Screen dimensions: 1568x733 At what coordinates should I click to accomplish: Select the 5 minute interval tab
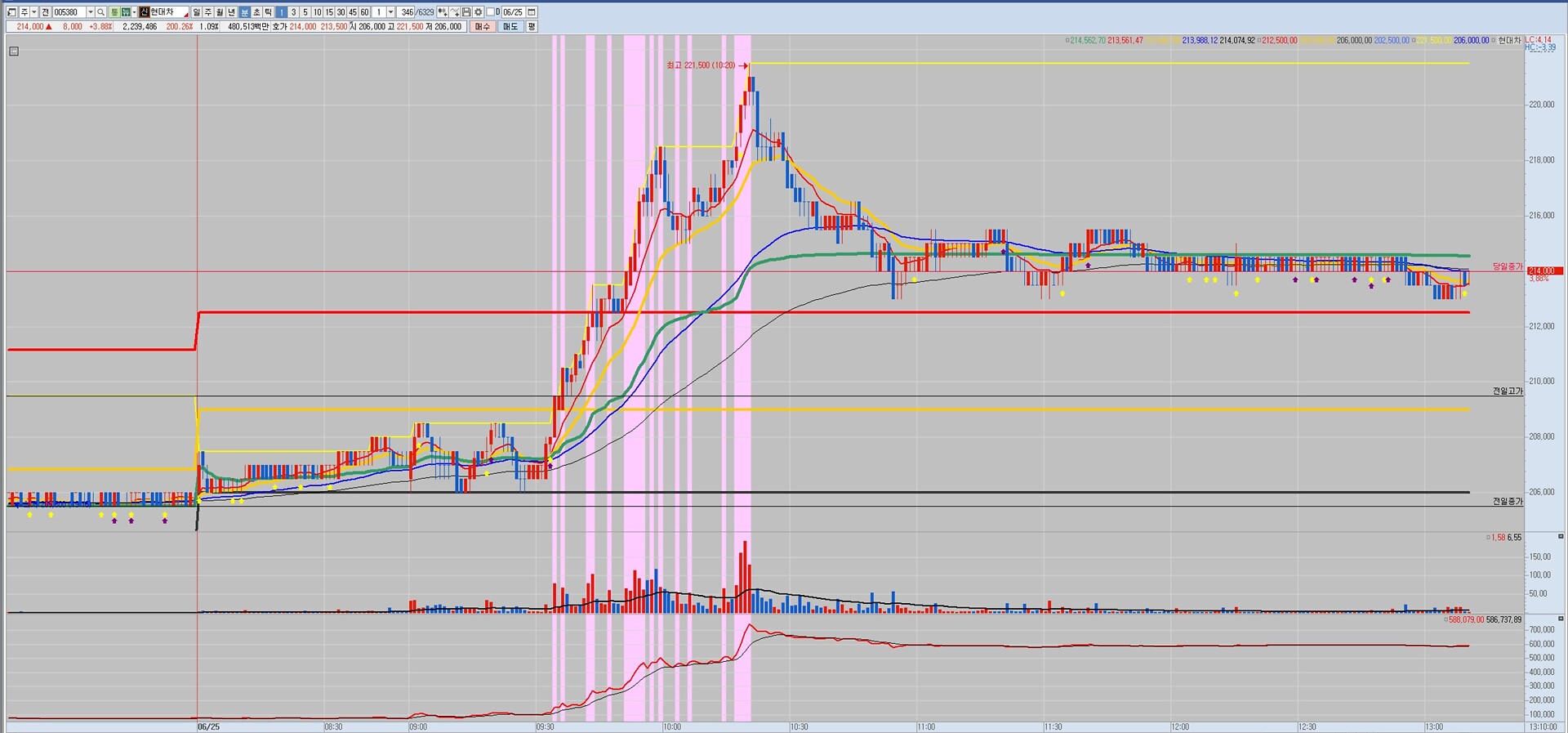click(305, 12)
